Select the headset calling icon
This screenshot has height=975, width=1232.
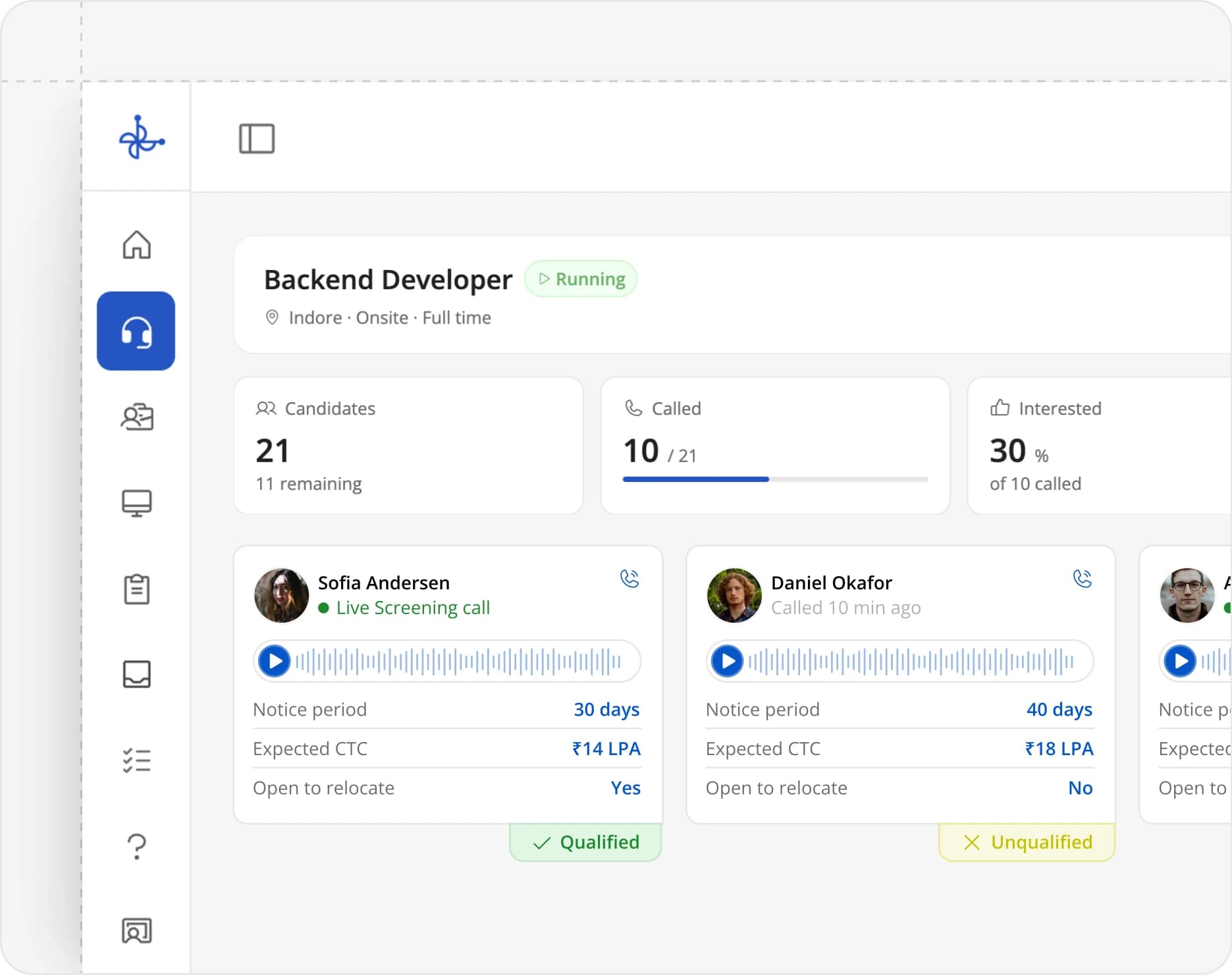coord(136,331)
